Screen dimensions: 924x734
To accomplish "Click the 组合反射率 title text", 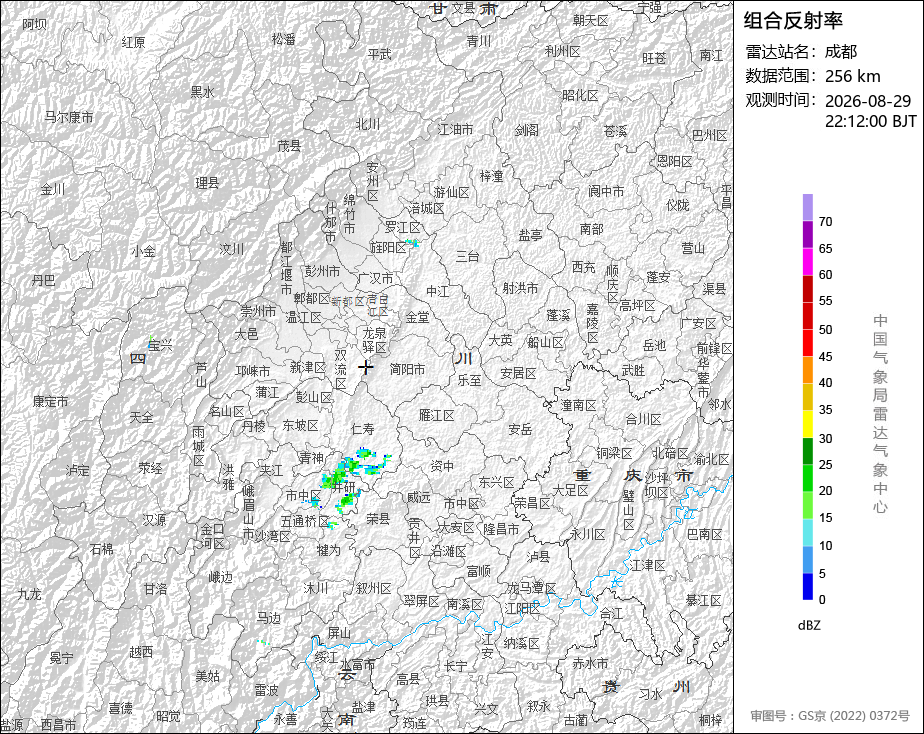I will 793,21.
